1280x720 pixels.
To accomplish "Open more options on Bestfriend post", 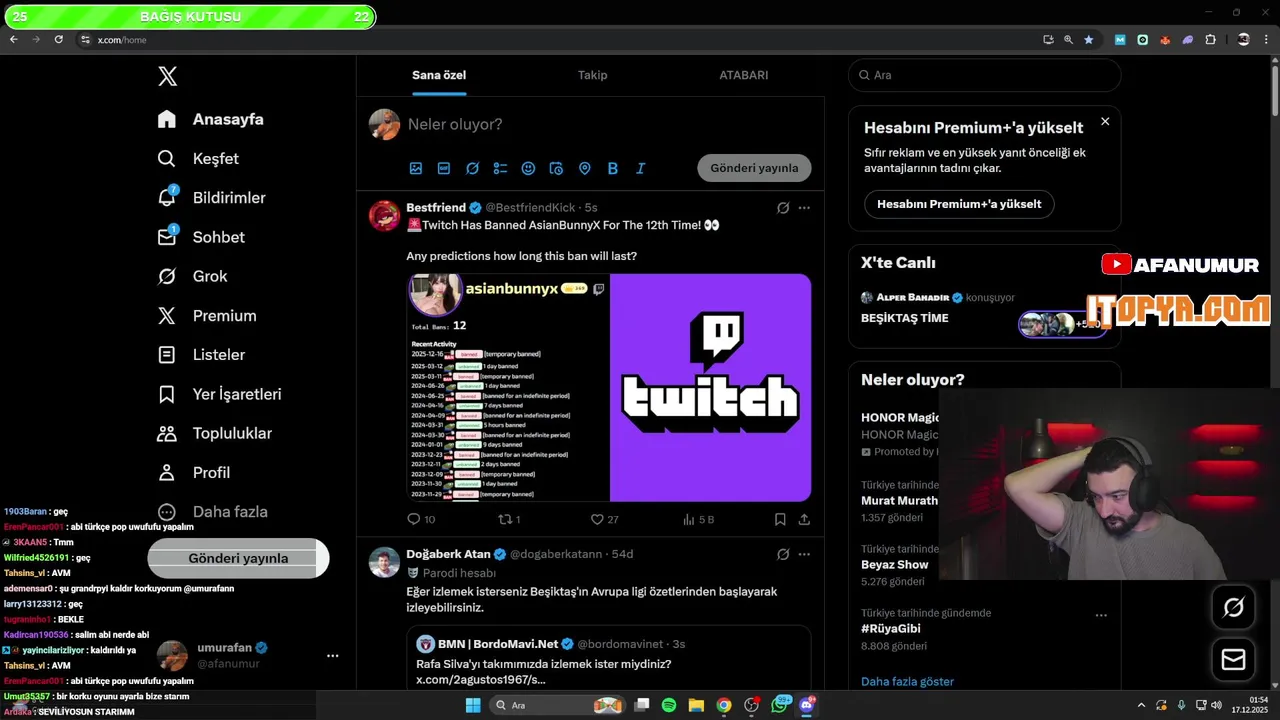I will [x=804, y=208].
